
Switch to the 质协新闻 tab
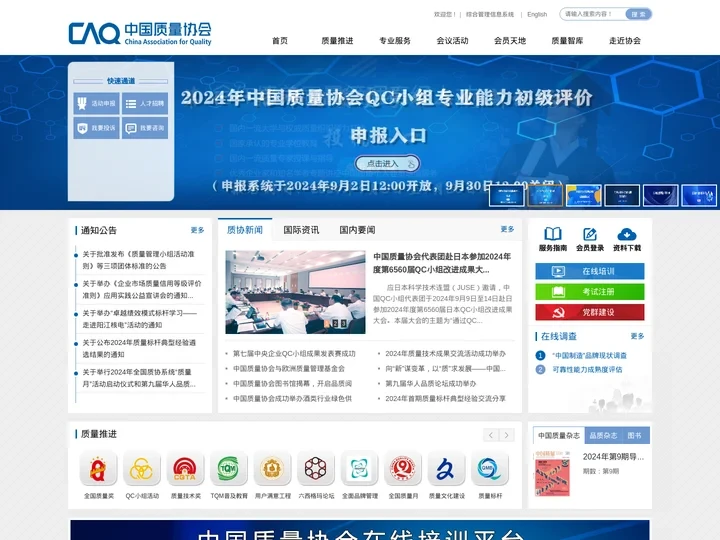(245, 230)
